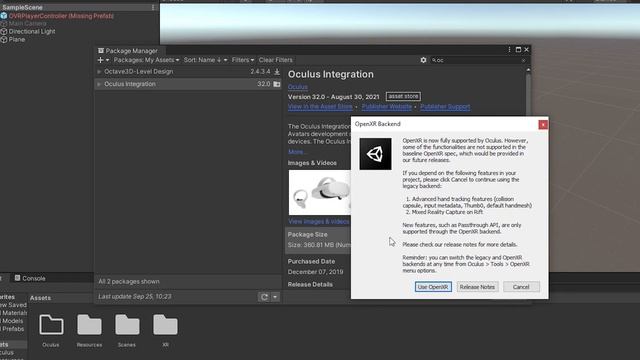Click the SampleScene header in Hierarchy
640x360 pixels.
pos(22,7)
